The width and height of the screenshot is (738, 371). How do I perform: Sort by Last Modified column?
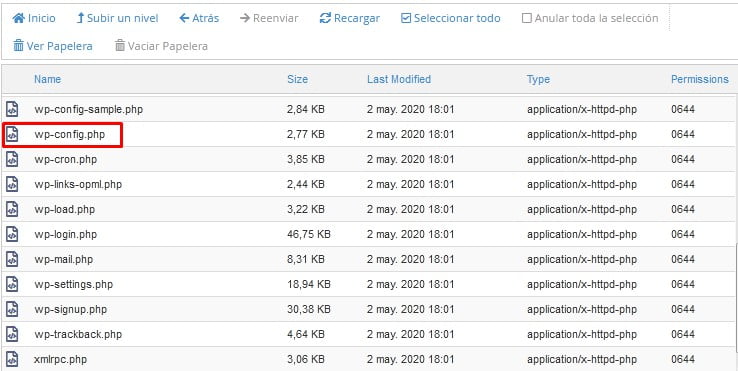pos(399,79)
